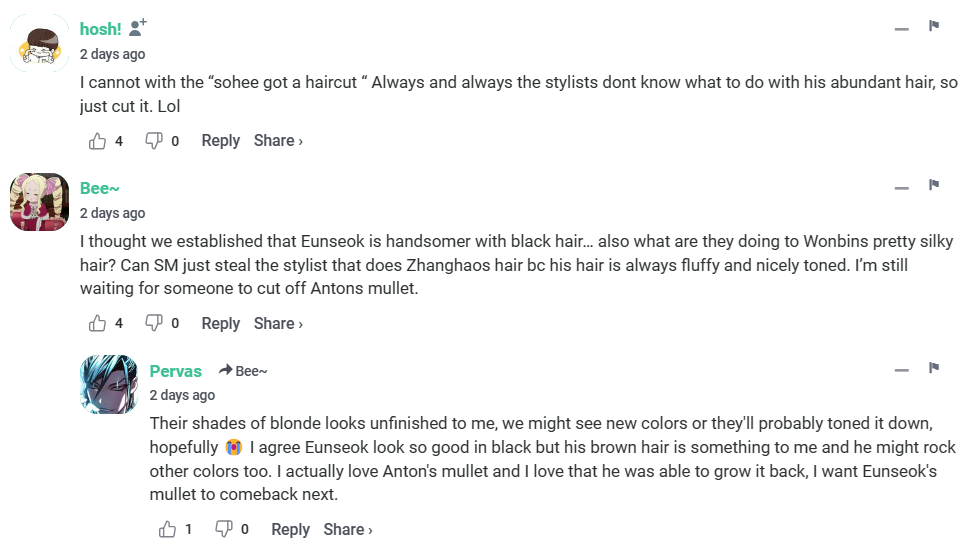Downvote hosh!'s comment
968x547 pixels.
point(154,141)
